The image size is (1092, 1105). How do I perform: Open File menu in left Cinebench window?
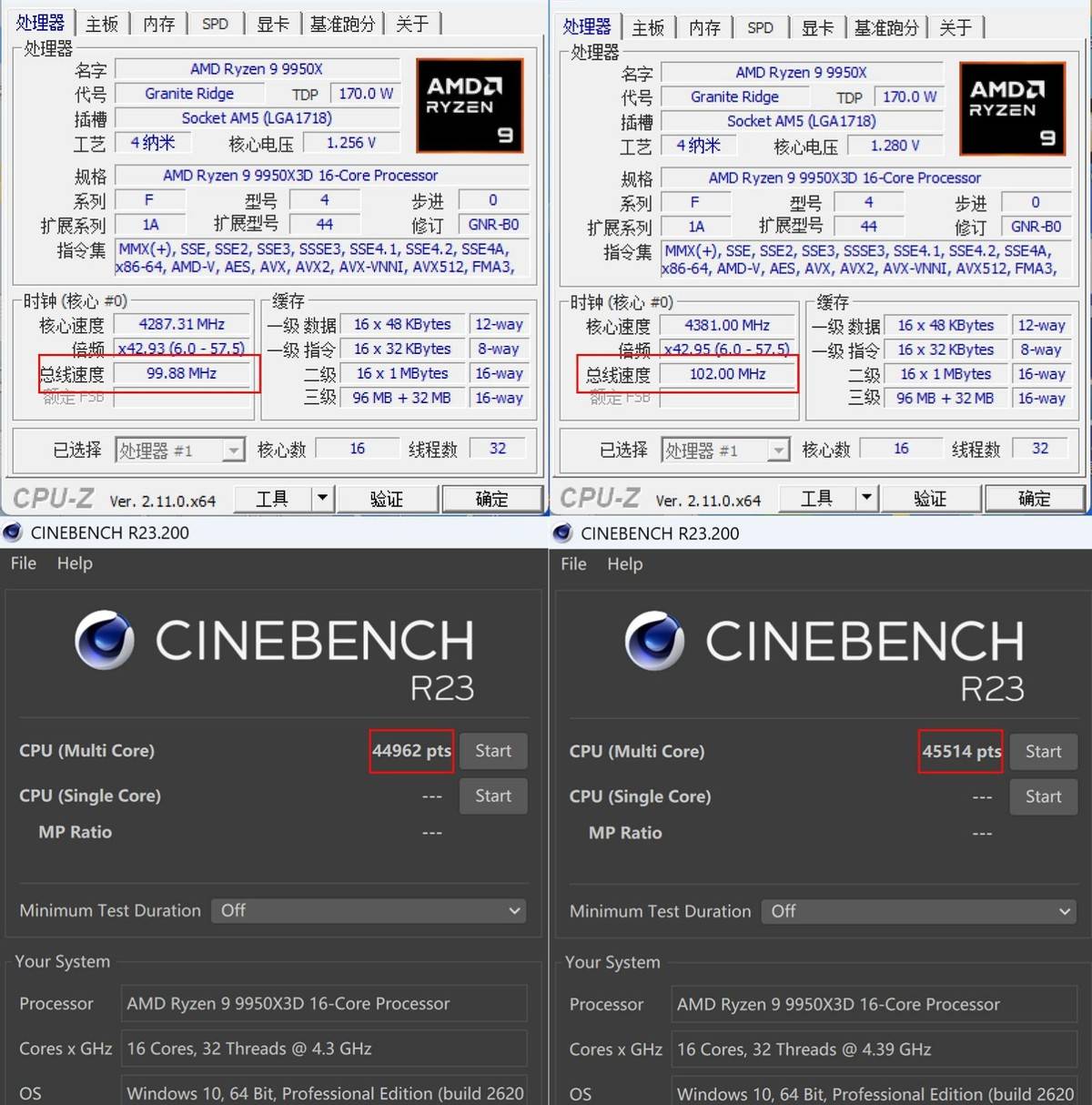[x=24, y=563]
